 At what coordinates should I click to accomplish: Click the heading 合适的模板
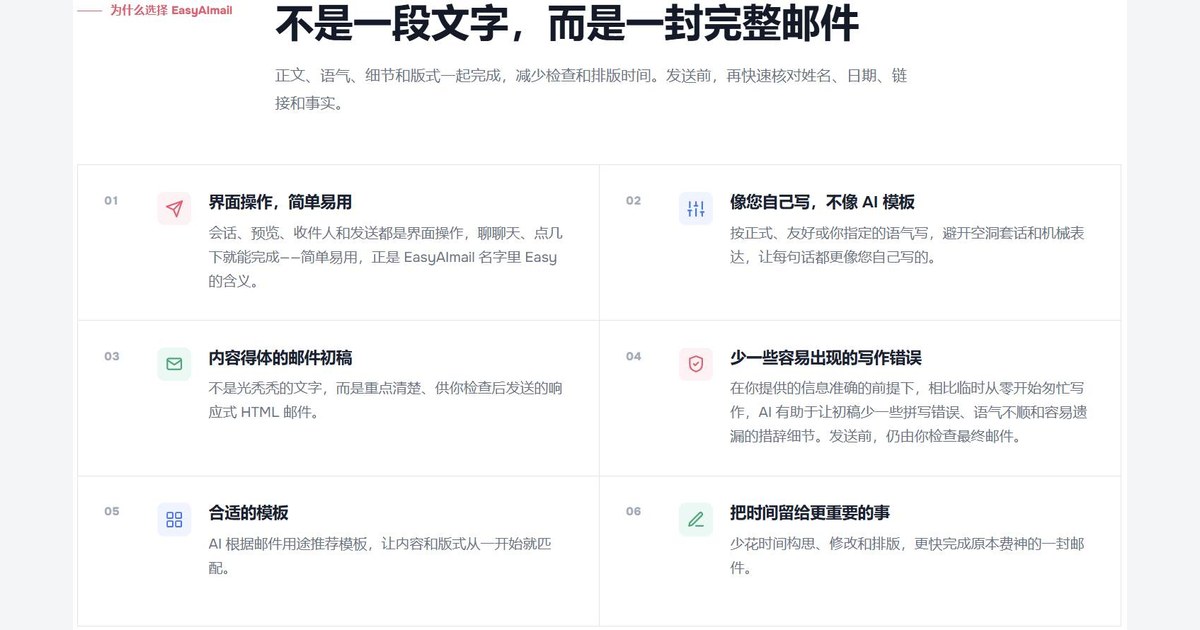[x=248, y=513]
